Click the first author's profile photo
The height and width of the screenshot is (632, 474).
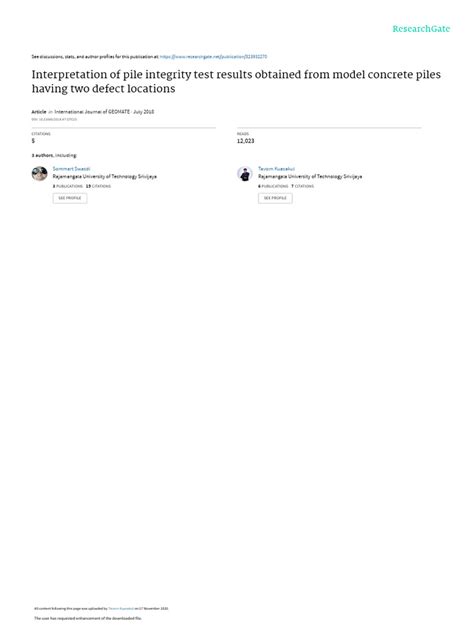coord(40,174)
